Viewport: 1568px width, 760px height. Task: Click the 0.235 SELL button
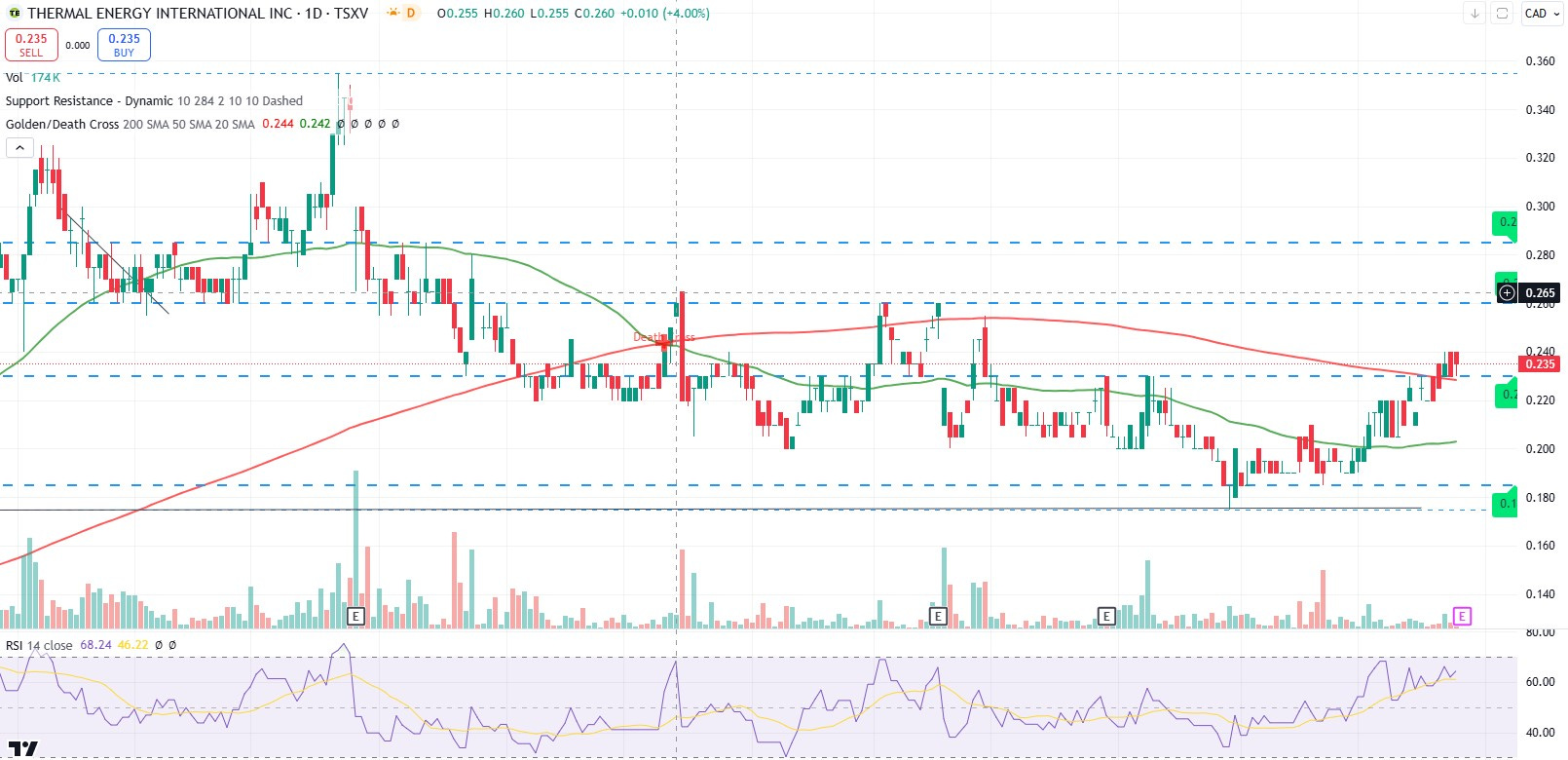tap(31, 45)
